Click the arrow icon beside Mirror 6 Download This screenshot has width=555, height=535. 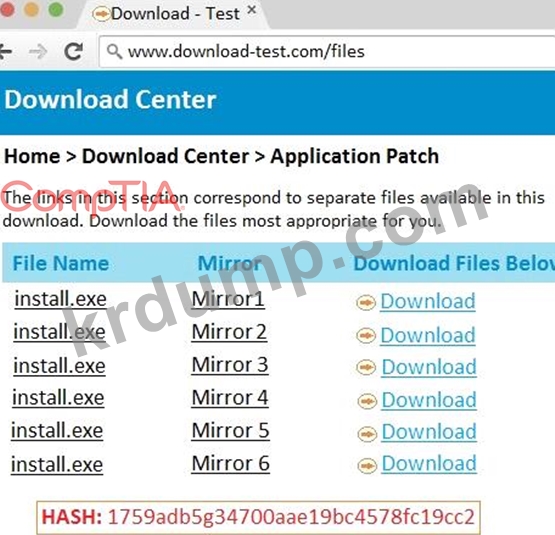pyautogui.click(x=367, y=465)
